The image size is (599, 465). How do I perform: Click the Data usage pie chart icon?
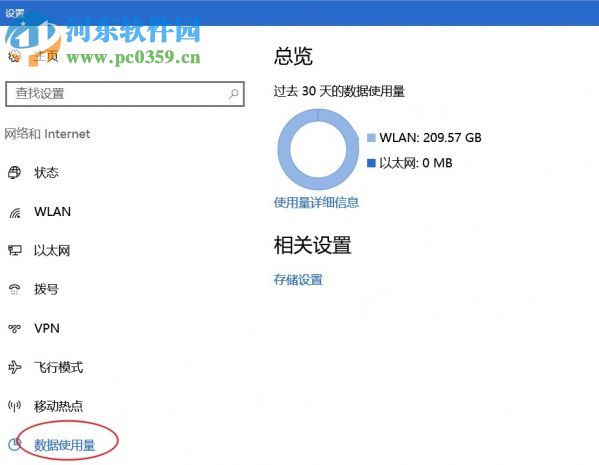coord(15,444)
